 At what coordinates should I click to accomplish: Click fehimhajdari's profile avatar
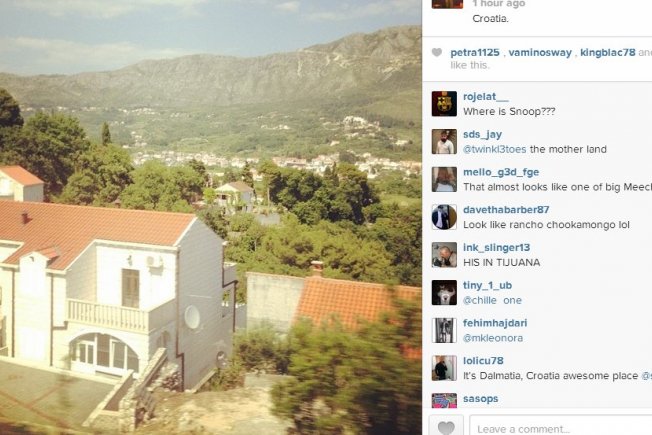click(x=444, y=330)
